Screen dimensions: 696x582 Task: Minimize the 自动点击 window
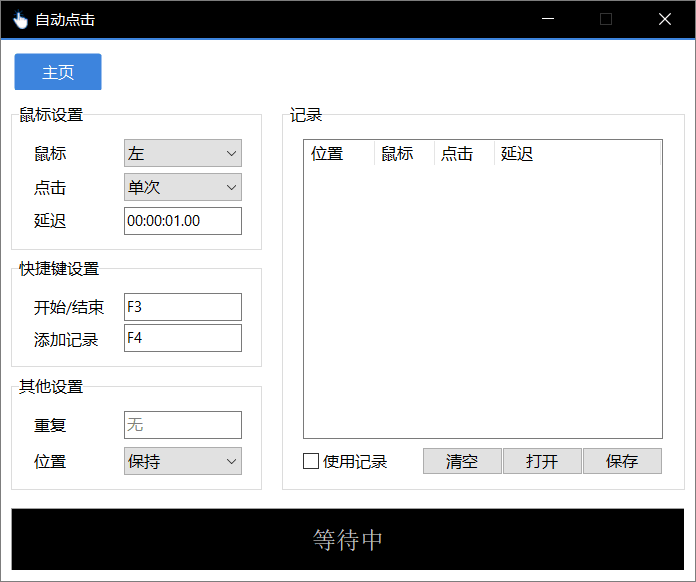[547, 19]
